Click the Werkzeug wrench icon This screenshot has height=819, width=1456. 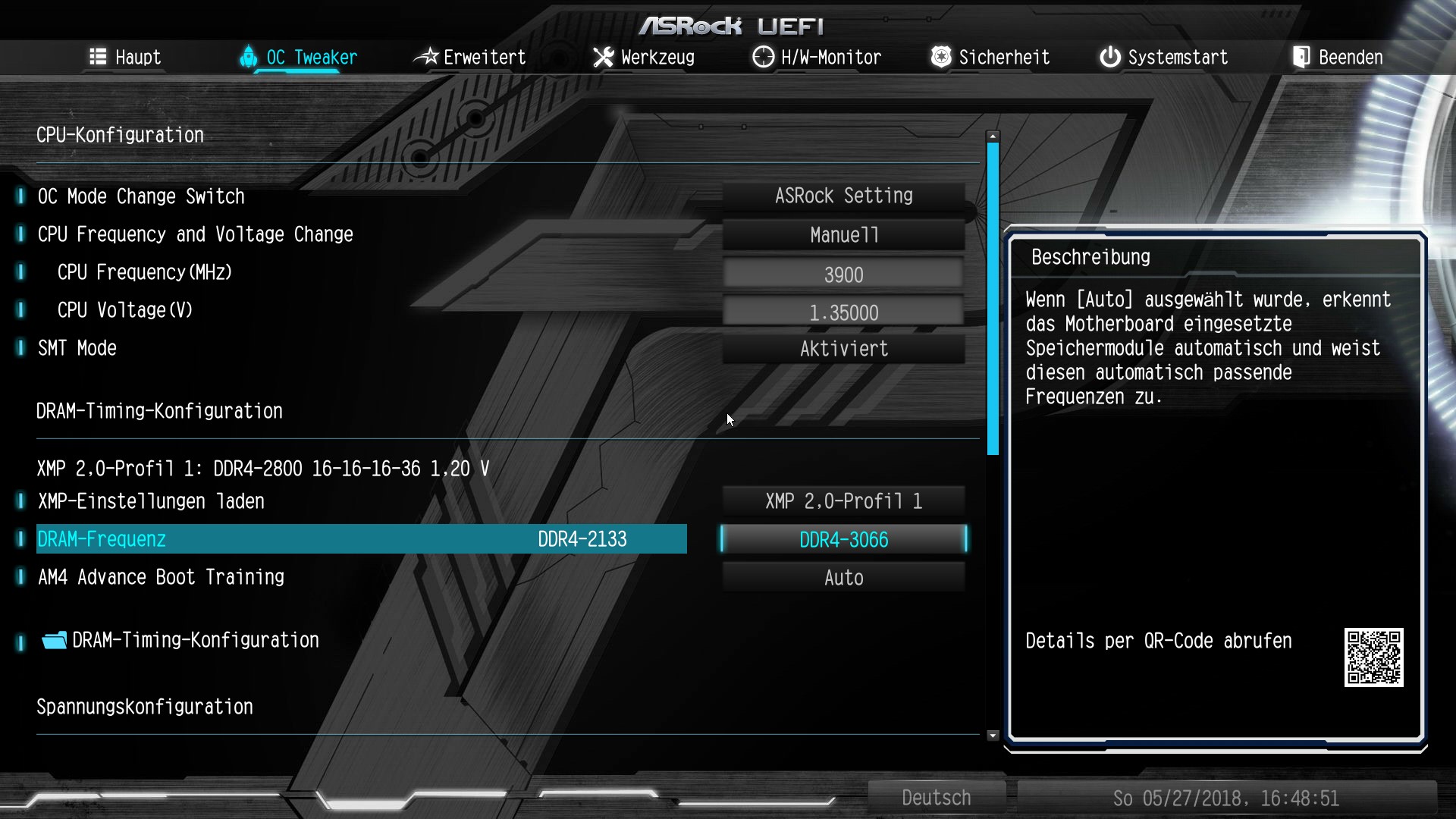pyautogui.click(x=603, y=57)
